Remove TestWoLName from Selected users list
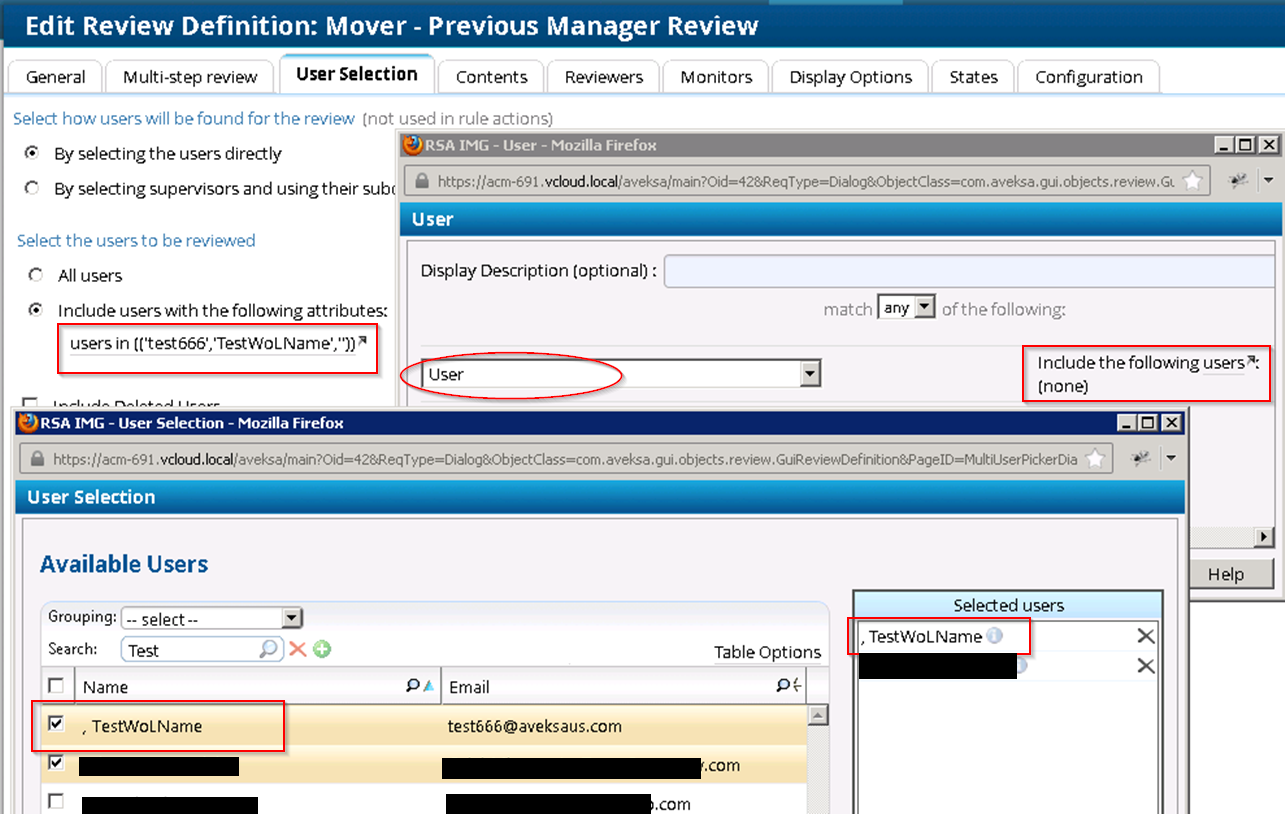Viewport: 1285px width, 814px height. point(1145,636)
